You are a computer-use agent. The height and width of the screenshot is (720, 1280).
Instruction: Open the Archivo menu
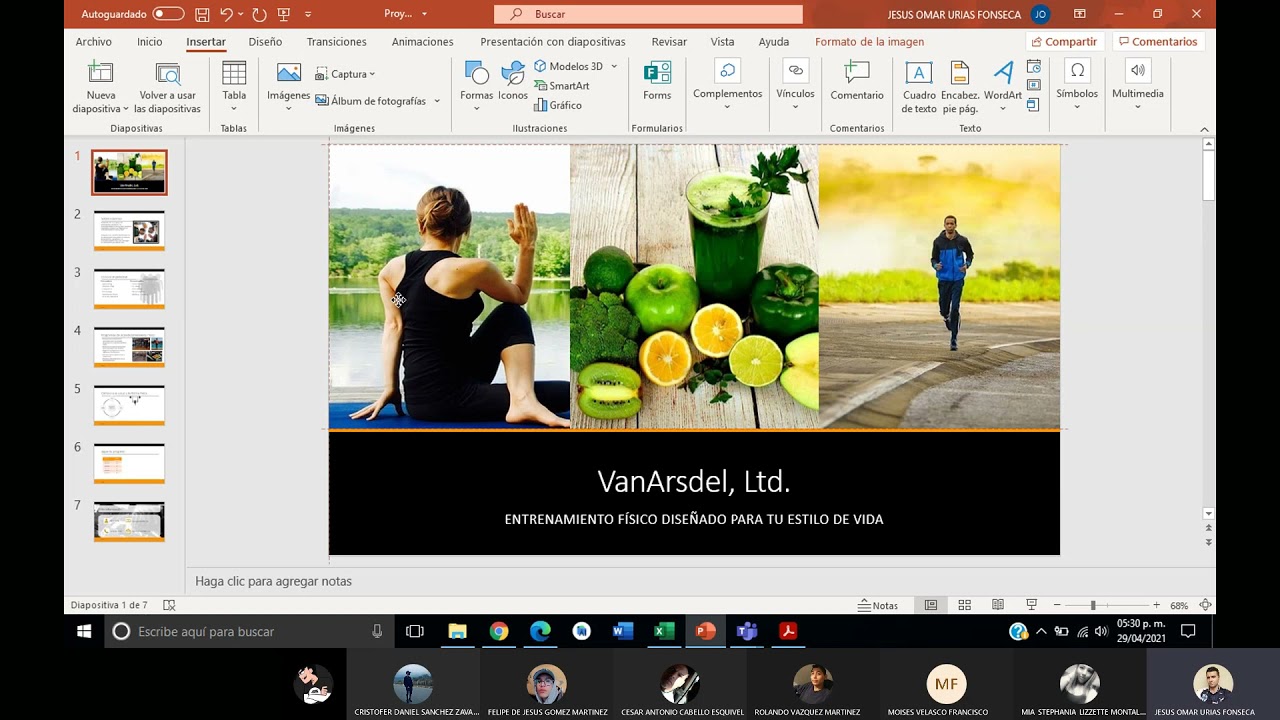94,42
